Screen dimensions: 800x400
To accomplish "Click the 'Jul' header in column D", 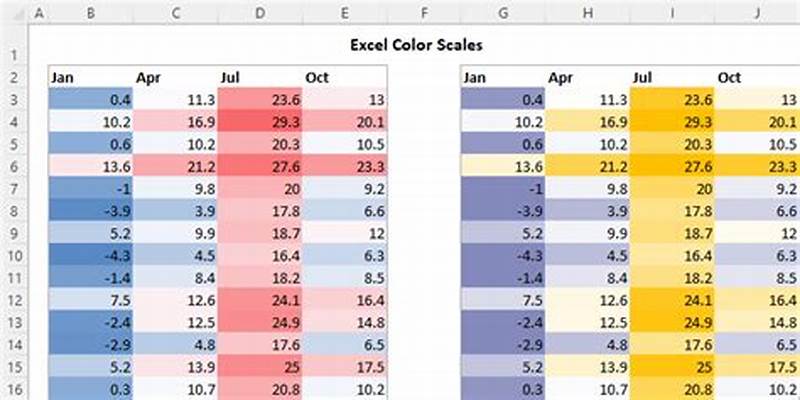I will click(x=260, y=77).
